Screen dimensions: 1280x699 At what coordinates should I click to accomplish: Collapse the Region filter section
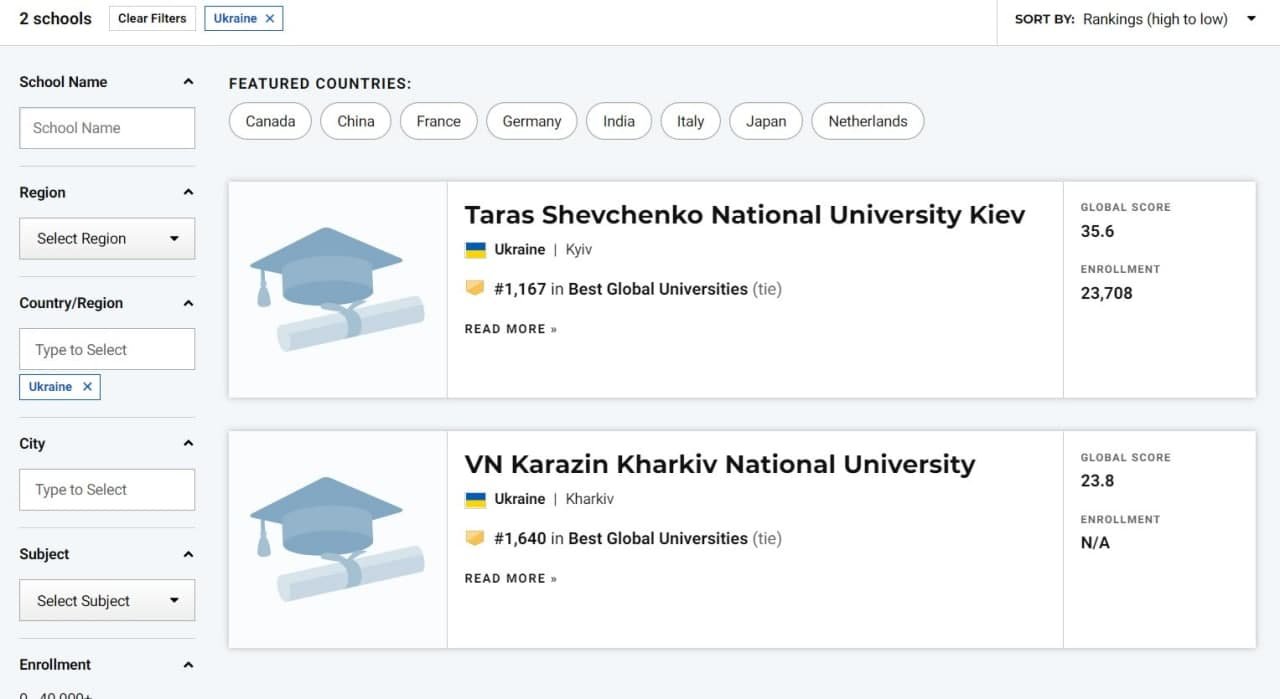point(188,192)
